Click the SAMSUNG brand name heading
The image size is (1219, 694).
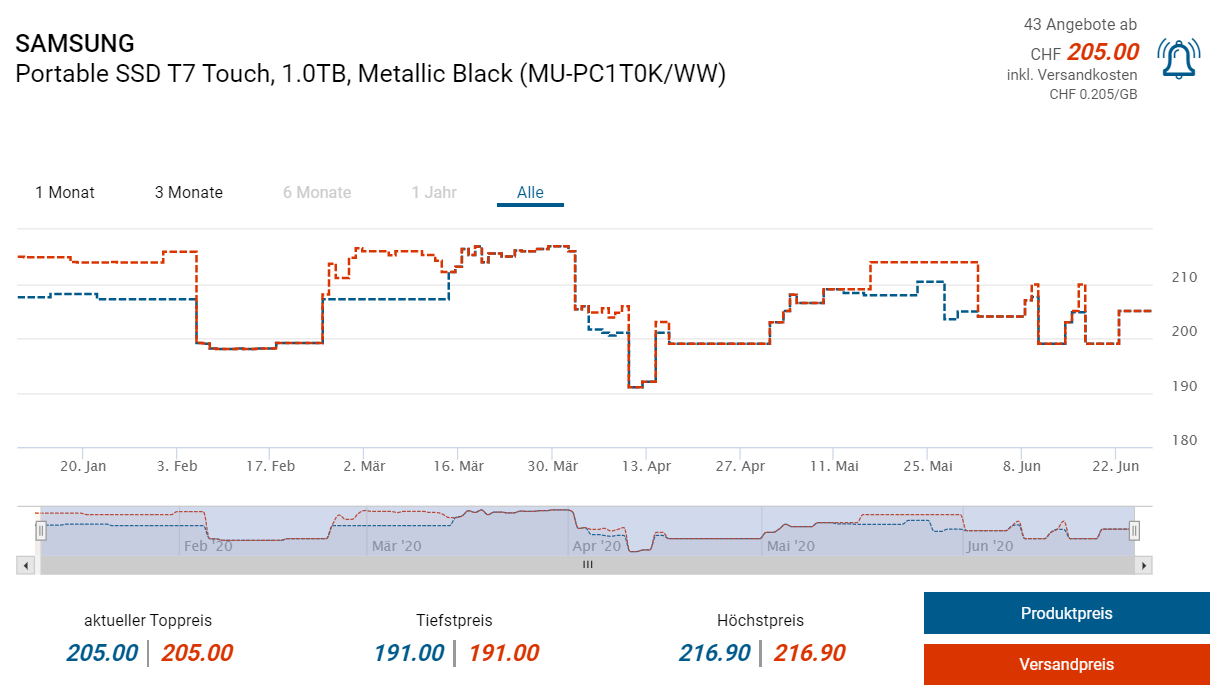(75, 43)
